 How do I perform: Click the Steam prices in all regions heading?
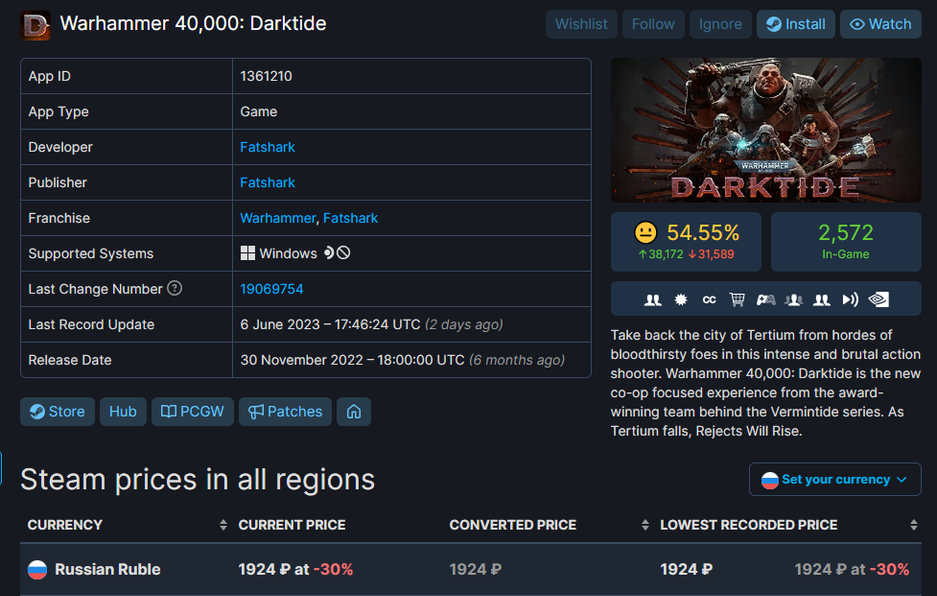pos(198,479)
